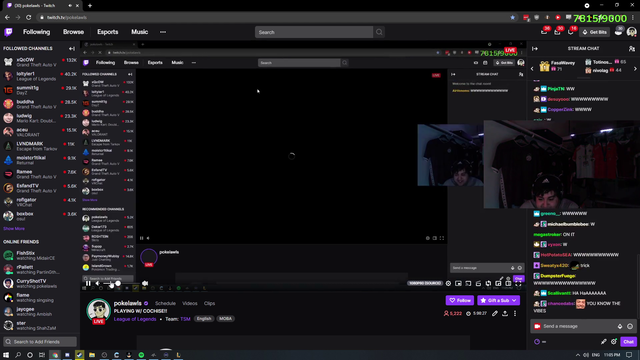Open xQcOW channel in followed list
Screen dimensions: 640x360
click(40, 62)
